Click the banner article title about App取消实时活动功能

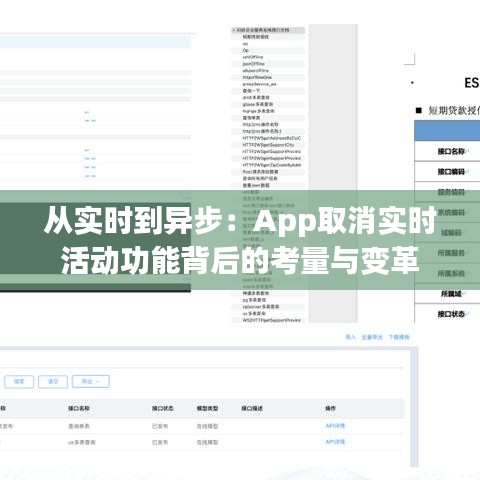tap(240, 240)
